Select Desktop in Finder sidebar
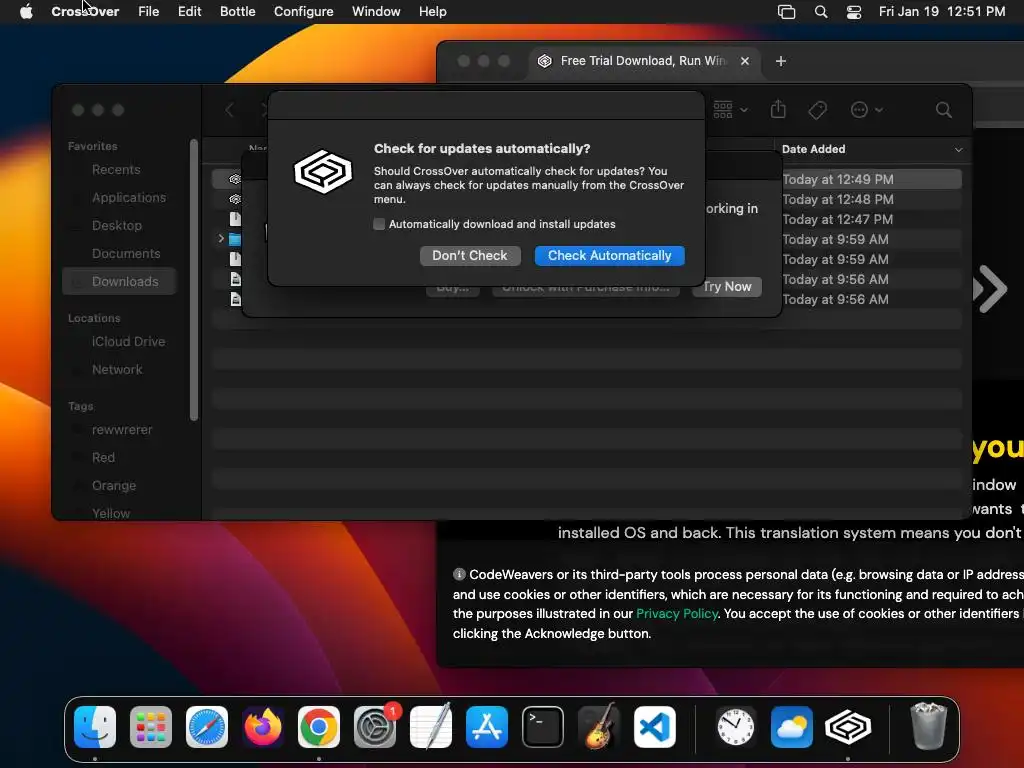Screen dimensions: 1024x768 117,226
